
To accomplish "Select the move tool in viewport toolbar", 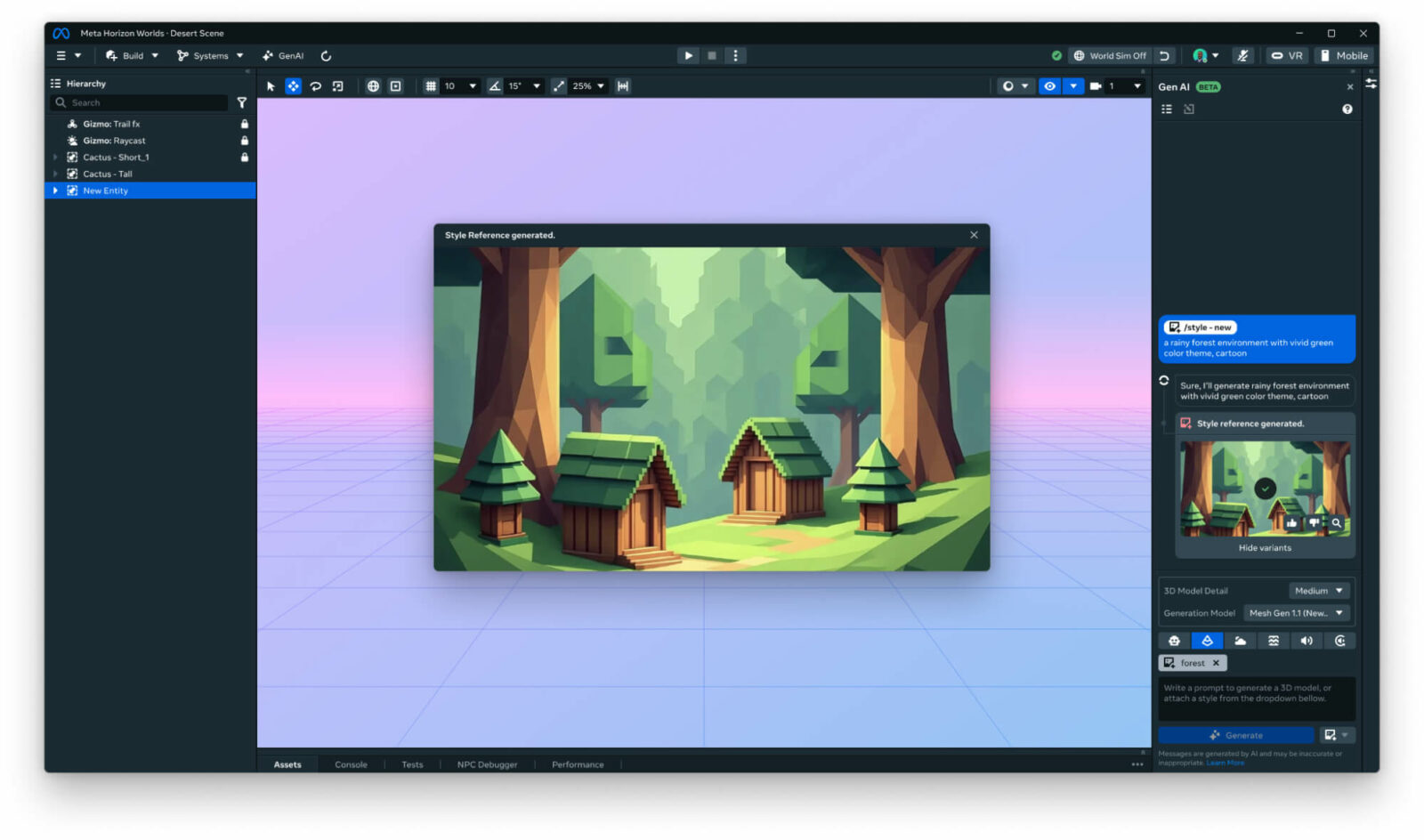I will 293,86.
